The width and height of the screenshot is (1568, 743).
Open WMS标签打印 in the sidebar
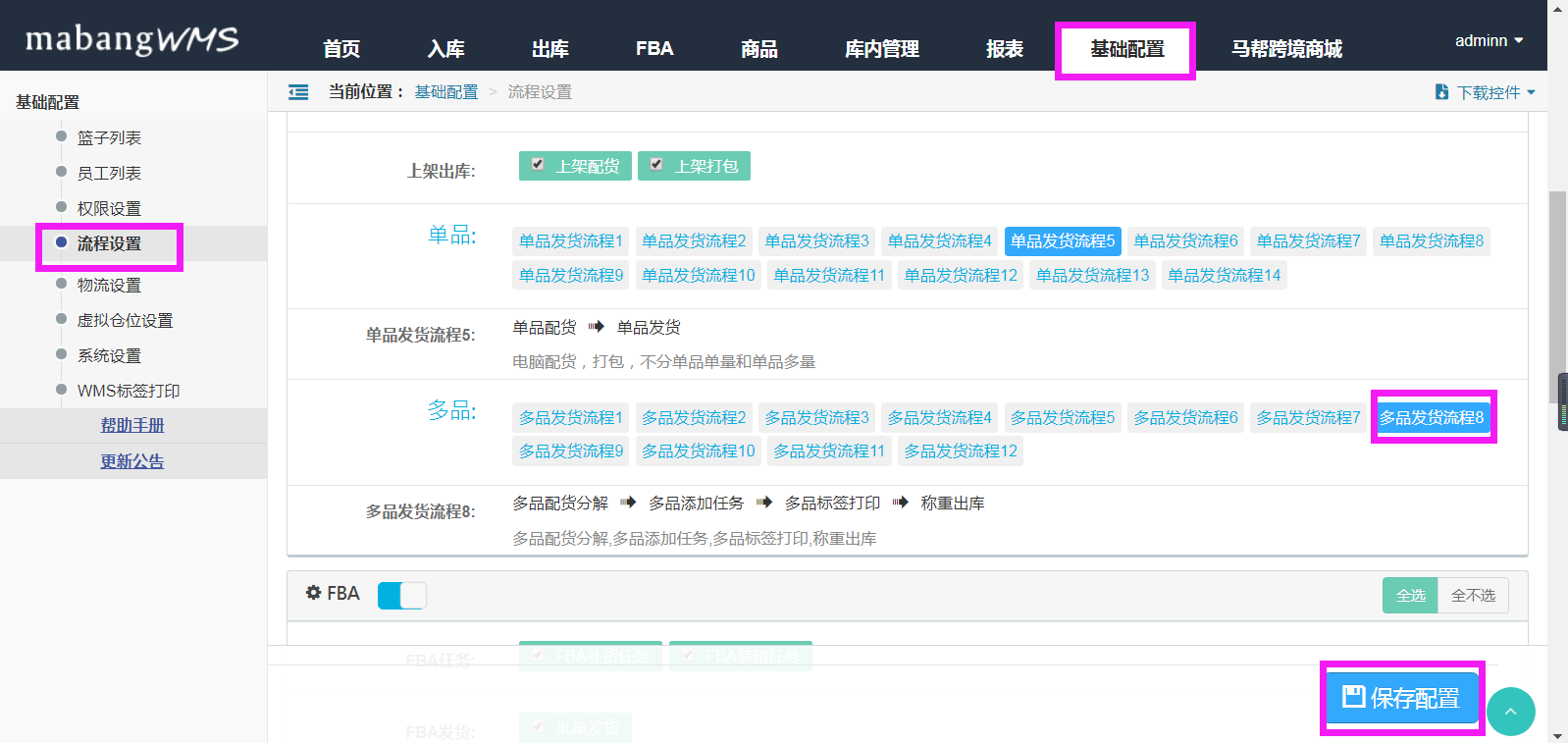(129, 392)
